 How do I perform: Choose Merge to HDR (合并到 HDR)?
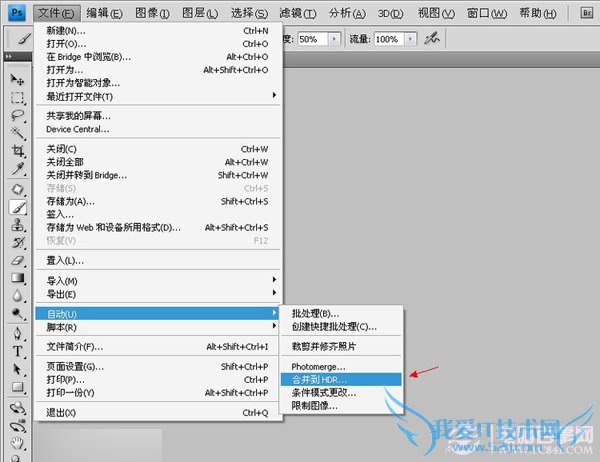(341, 379)
